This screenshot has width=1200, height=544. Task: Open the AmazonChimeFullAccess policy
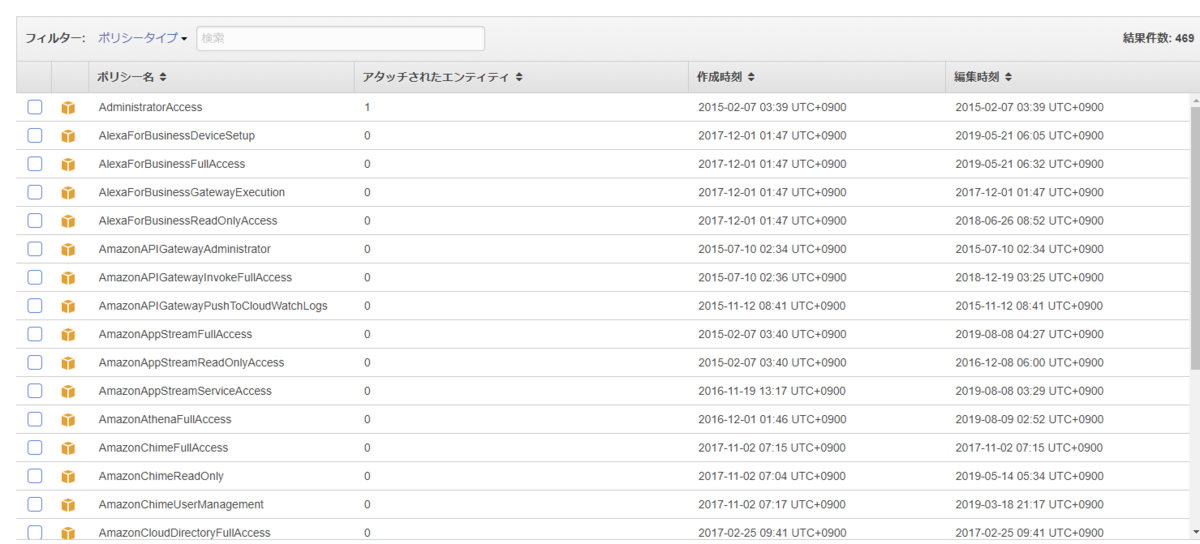coord(163,448)
